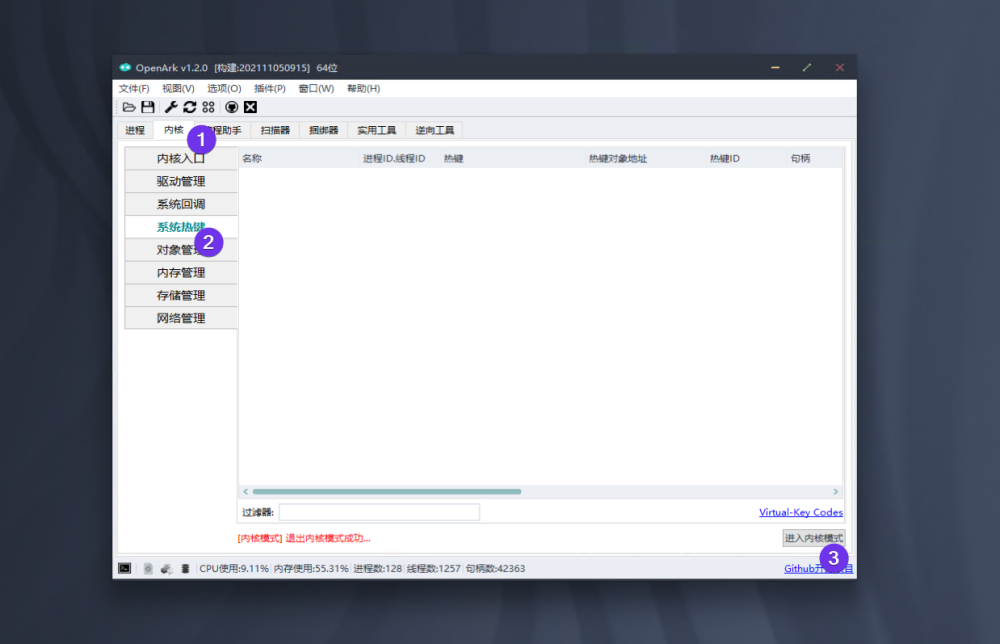Click the scrollbar left arrow
Viewport: 1000px width, 644px height.
coord(246,492)
